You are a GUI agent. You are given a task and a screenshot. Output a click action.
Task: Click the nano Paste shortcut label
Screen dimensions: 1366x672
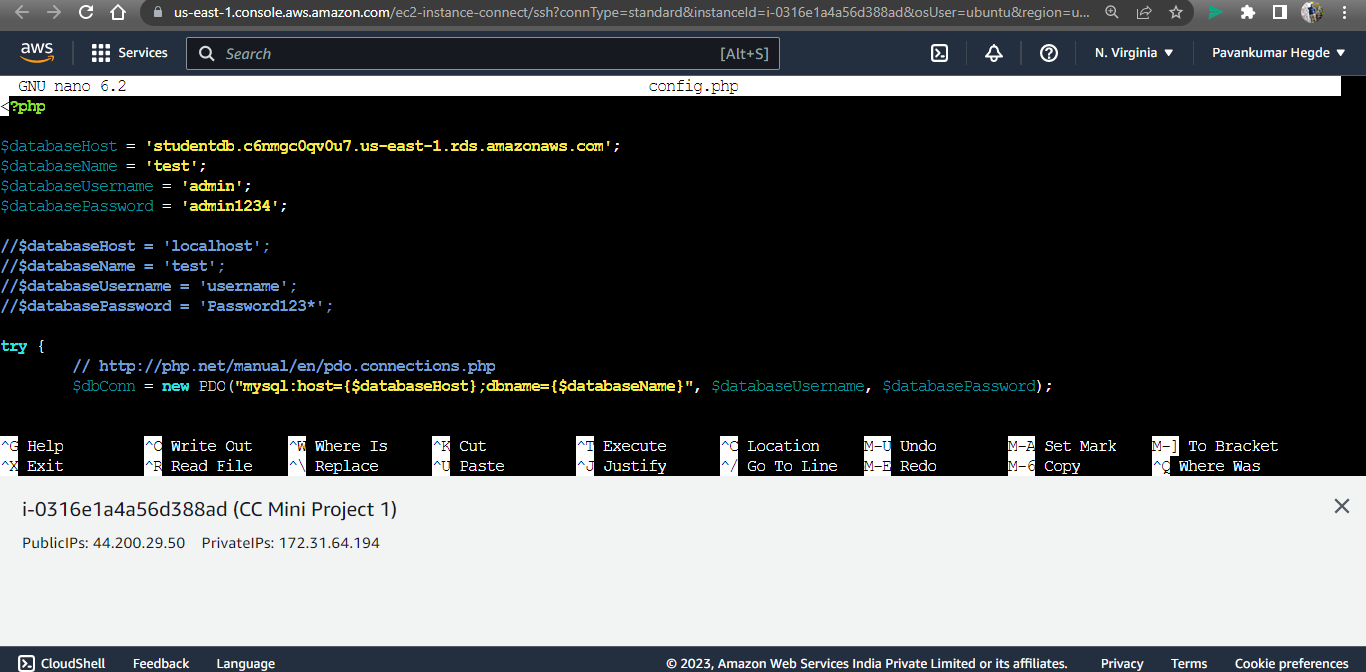click(482, 466)
